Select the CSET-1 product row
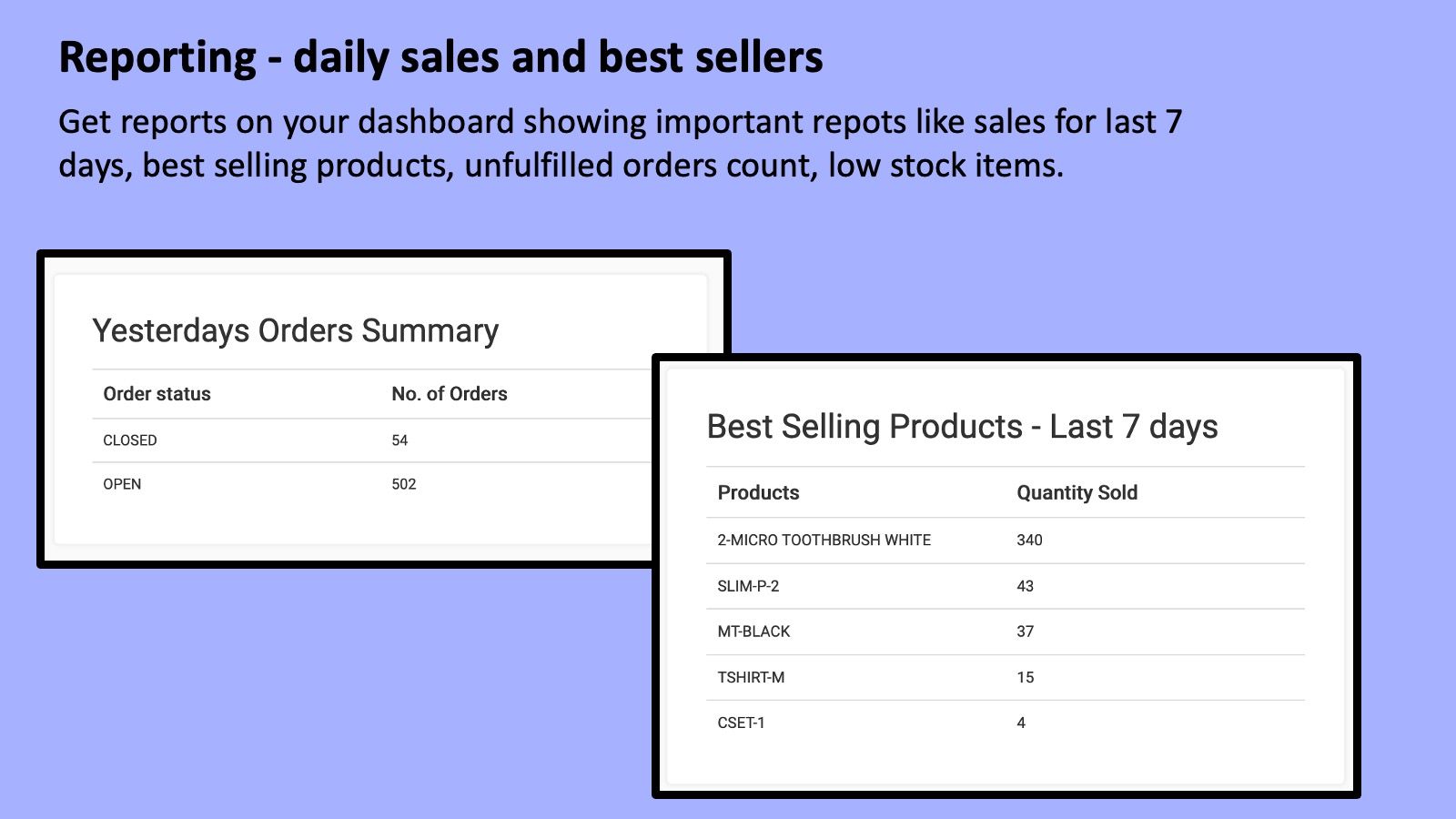This screenshot has width=1456, height=819. [741, 723]
